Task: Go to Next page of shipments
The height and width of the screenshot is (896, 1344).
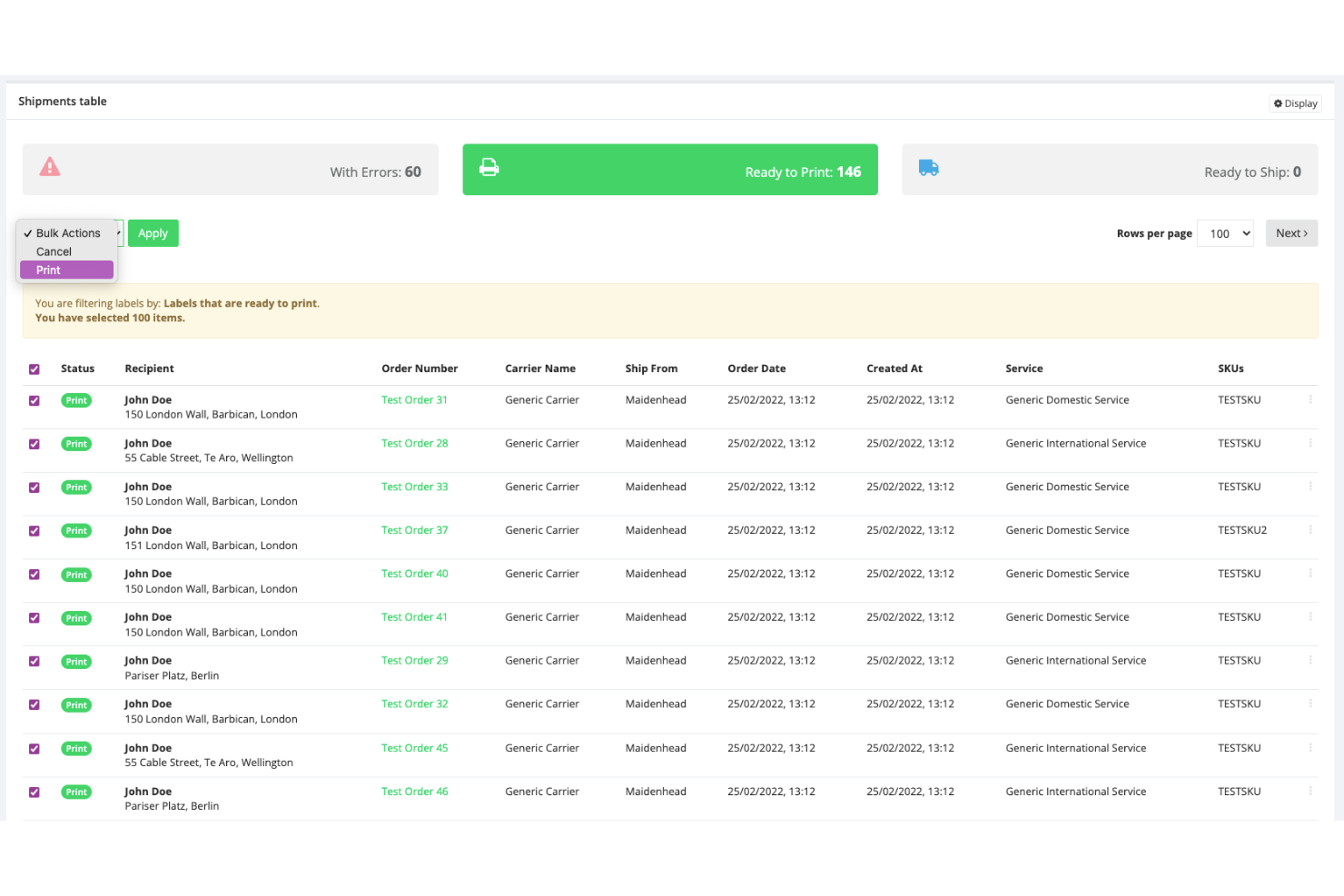Action: tap(1291, 233)
